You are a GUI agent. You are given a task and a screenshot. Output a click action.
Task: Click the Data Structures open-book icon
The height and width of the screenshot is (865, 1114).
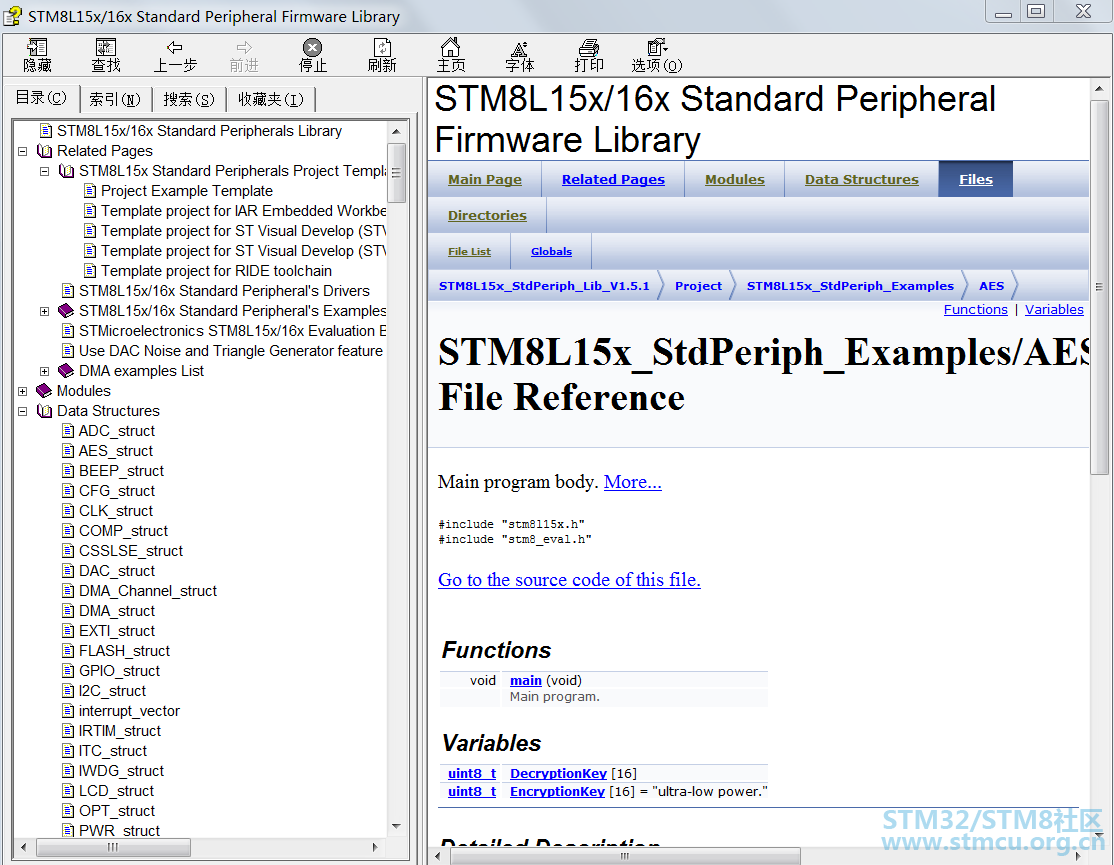(44, 410)
